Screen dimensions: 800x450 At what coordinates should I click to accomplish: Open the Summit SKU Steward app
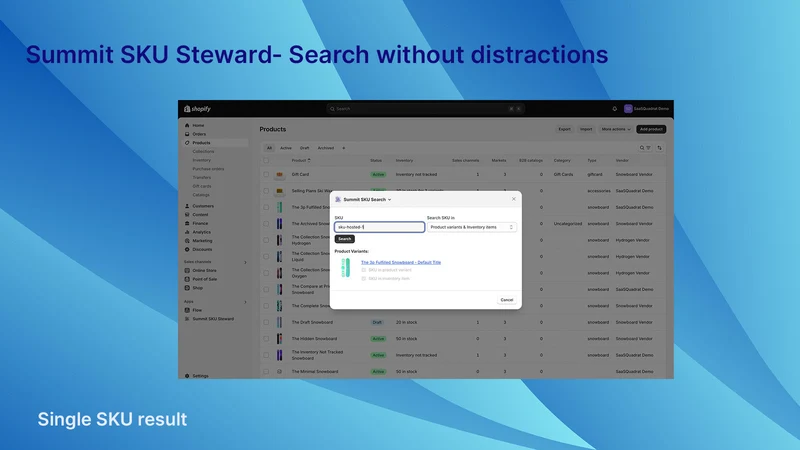click(x=213, y=318)
